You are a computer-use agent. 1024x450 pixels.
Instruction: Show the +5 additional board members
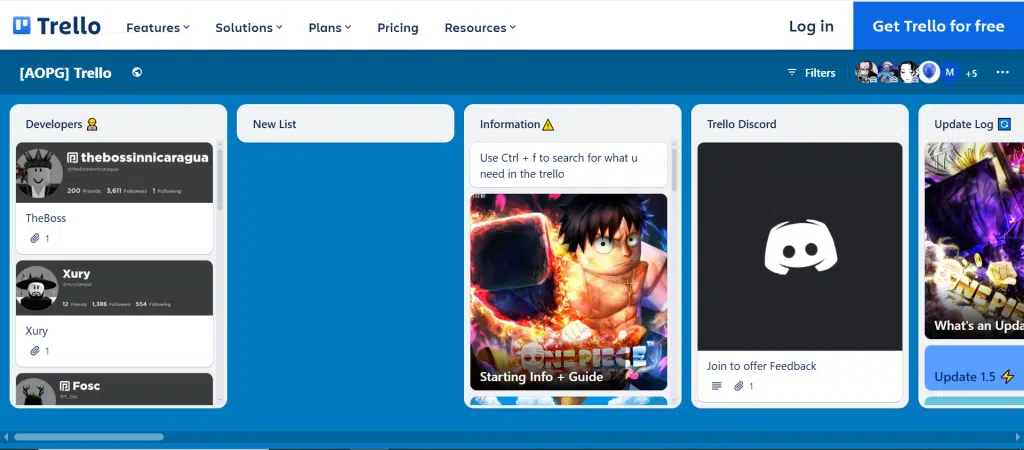click(971, 73)
